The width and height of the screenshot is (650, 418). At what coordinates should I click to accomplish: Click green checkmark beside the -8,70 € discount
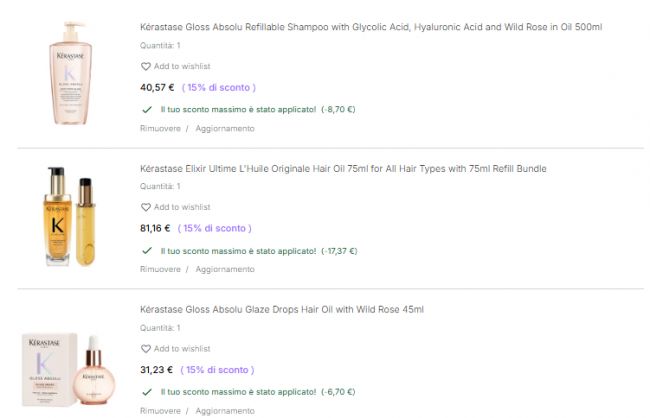[146, 109]
